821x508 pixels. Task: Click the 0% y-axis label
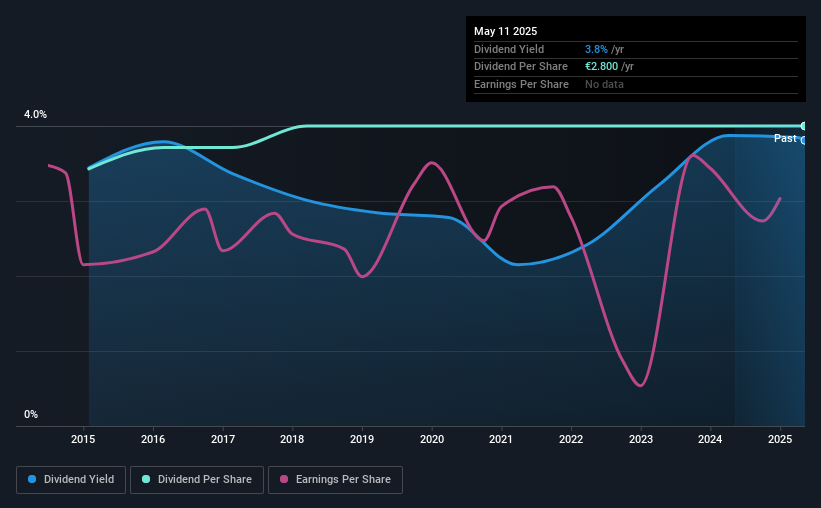click(x=31, y=414)
